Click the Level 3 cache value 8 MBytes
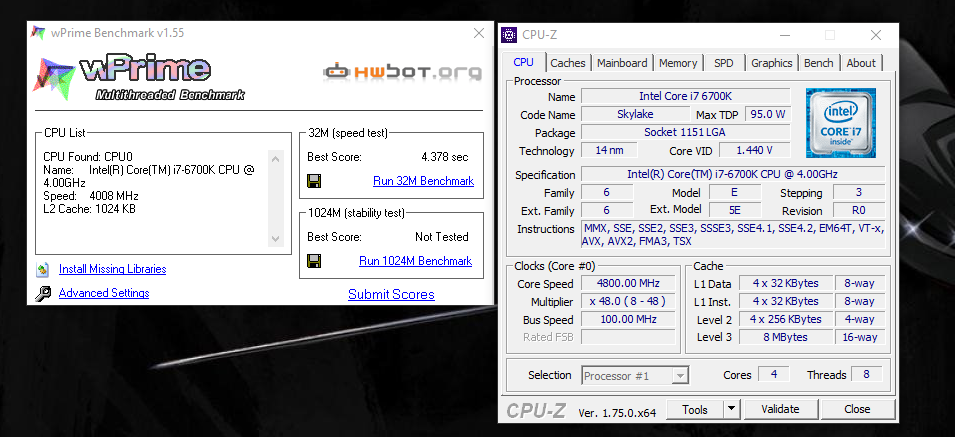The width and height of the screenshot is (955, 437). click(x=786, y=337)
